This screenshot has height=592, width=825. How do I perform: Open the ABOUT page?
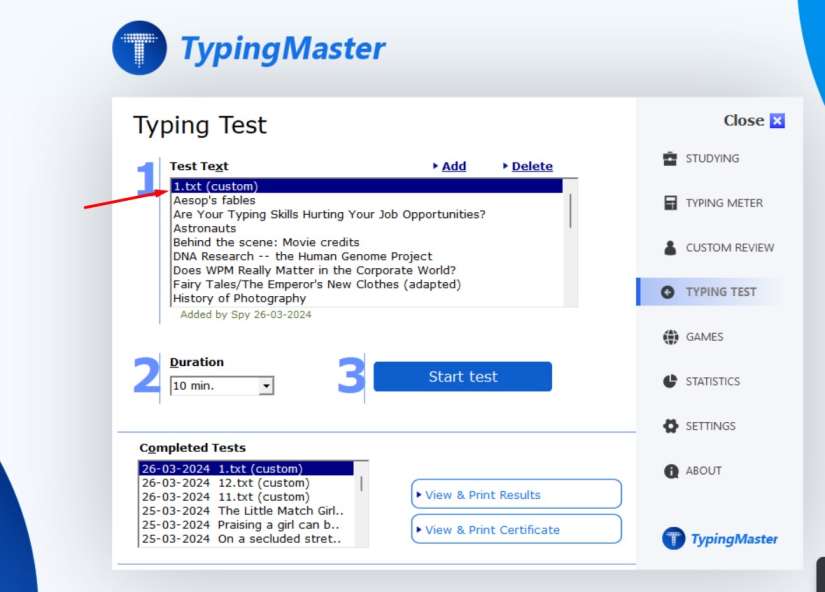(x=703, y=470)
